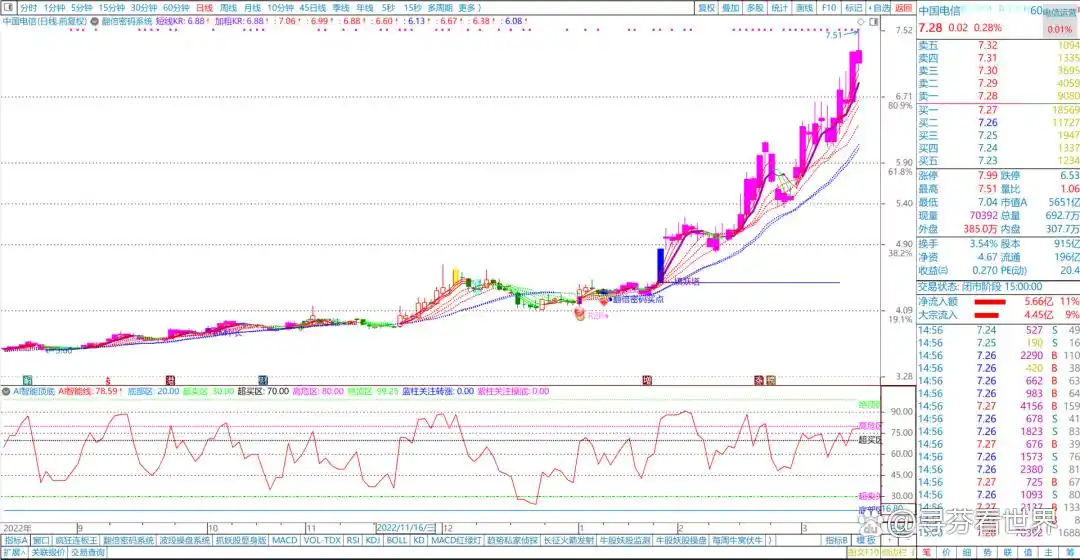The image size is (1080, 560).
Task: Select the MACD indicator tab
Action: [285, 540]
